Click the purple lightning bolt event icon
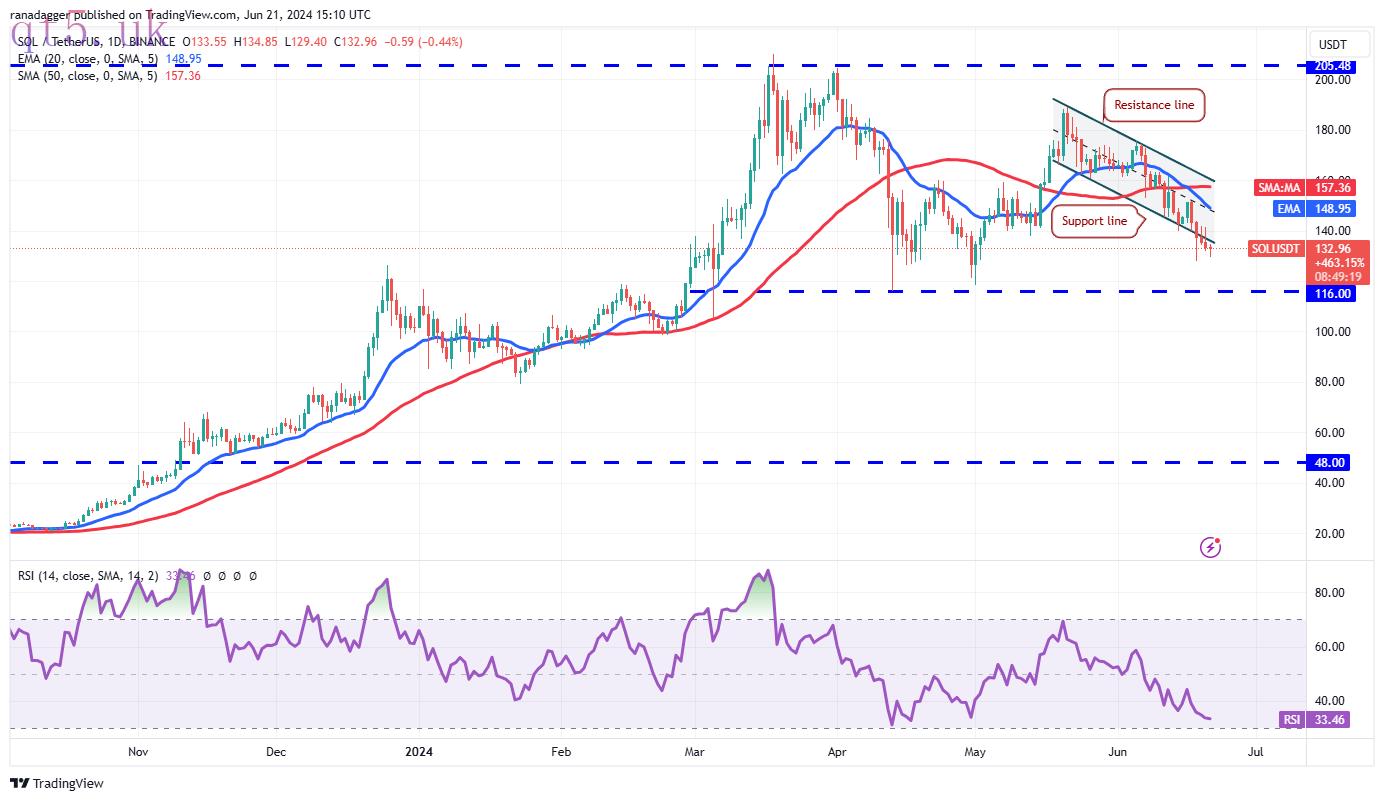This screenshot has width=1384, height=801. pos(1211,547)
